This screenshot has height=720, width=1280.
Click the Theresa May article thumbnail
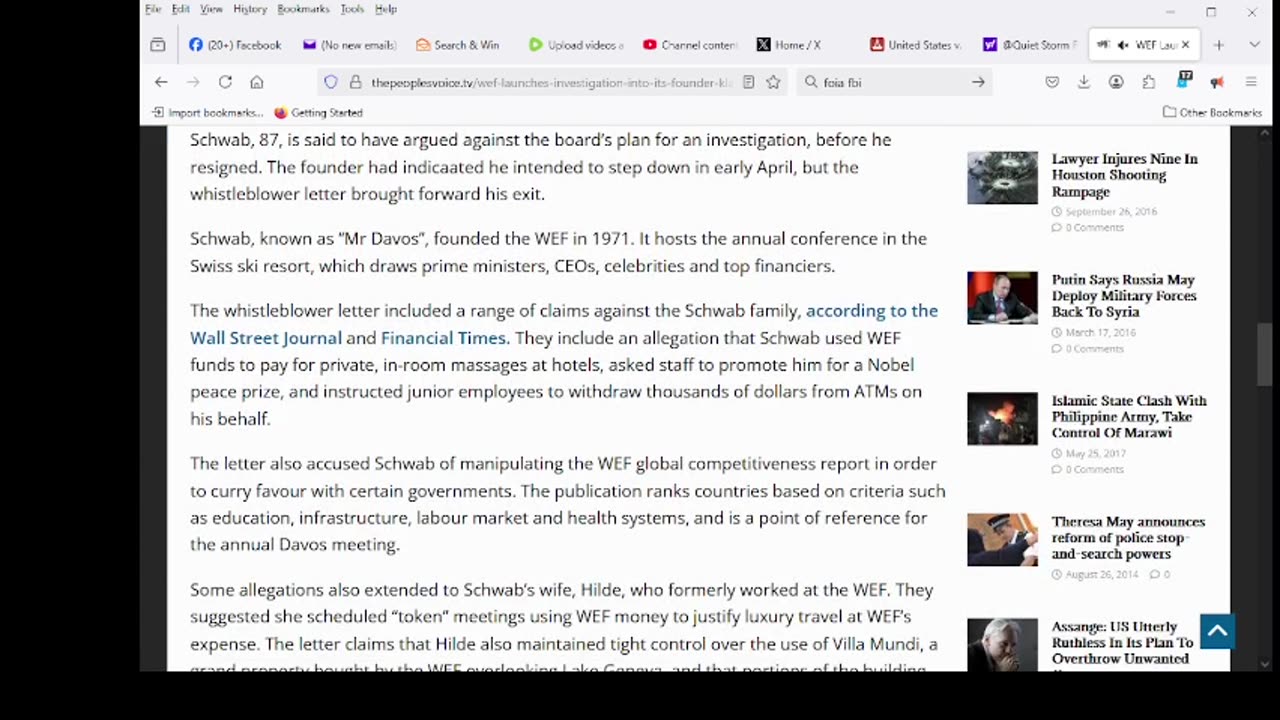(1002, 540)
